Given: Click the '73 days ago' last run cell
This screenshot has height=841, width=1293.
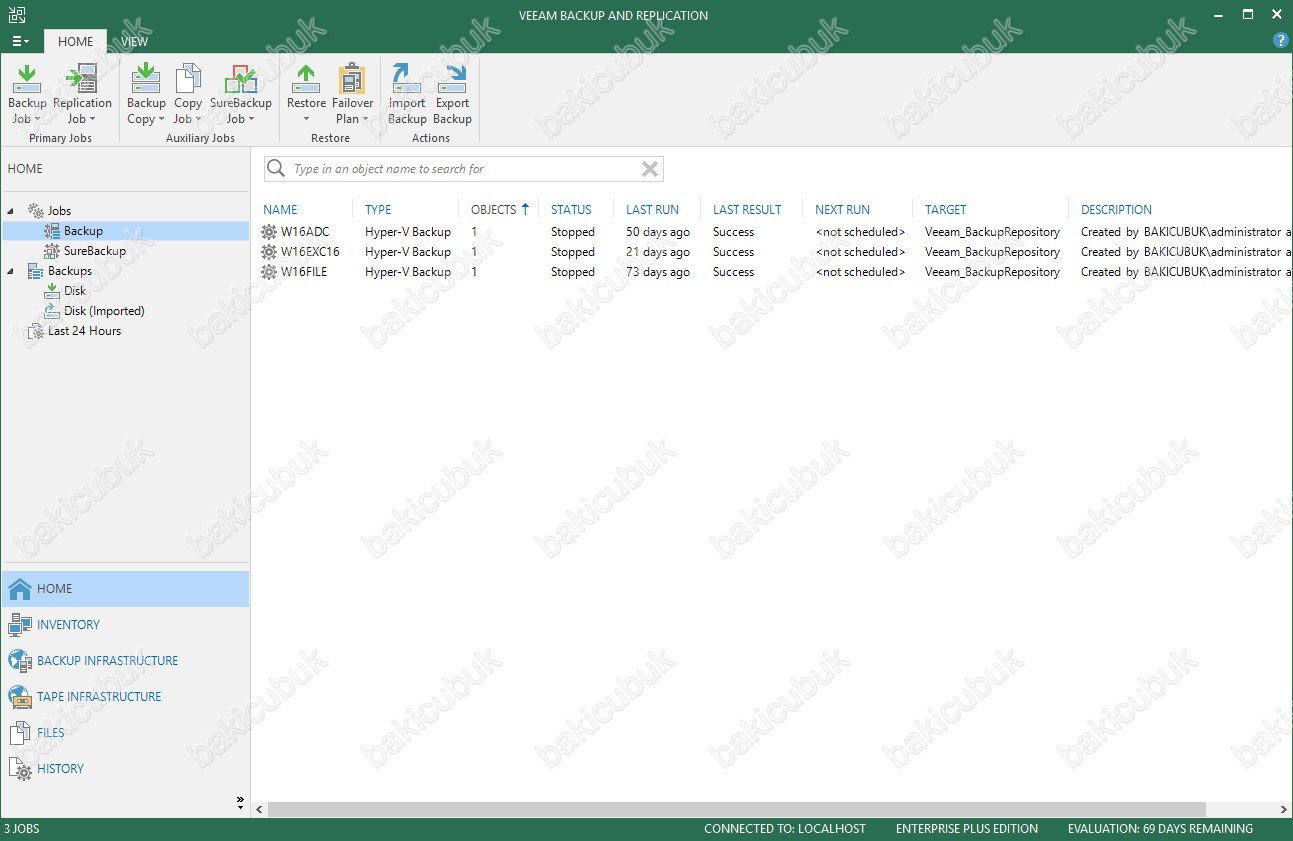Looking at the screenshot, I should point(658,272).
